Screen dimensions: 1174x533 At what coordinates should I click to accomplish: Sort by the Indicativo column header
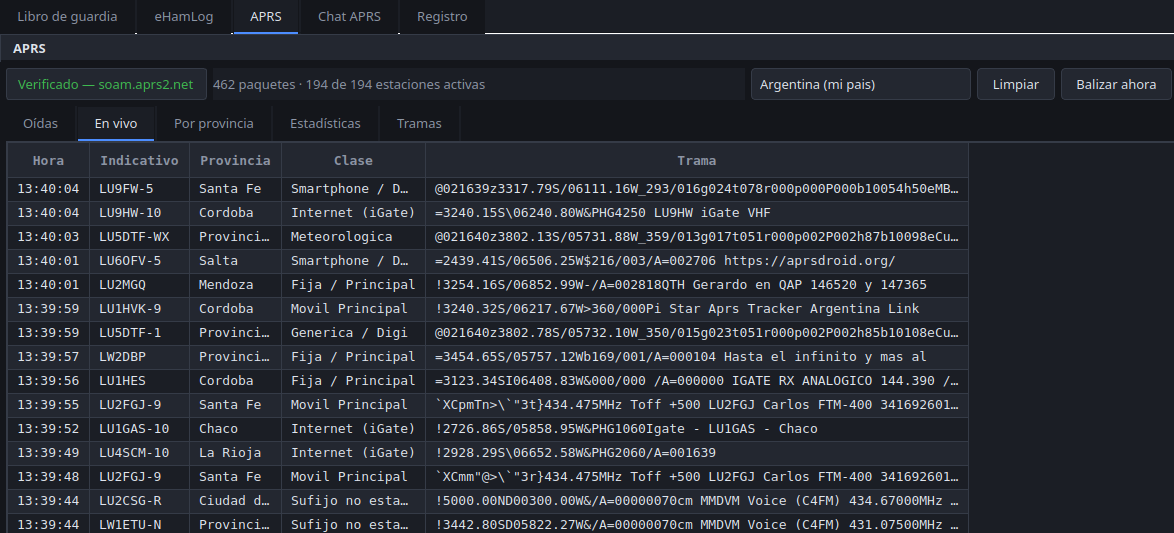pyautogui.click(x=139, y=160)
